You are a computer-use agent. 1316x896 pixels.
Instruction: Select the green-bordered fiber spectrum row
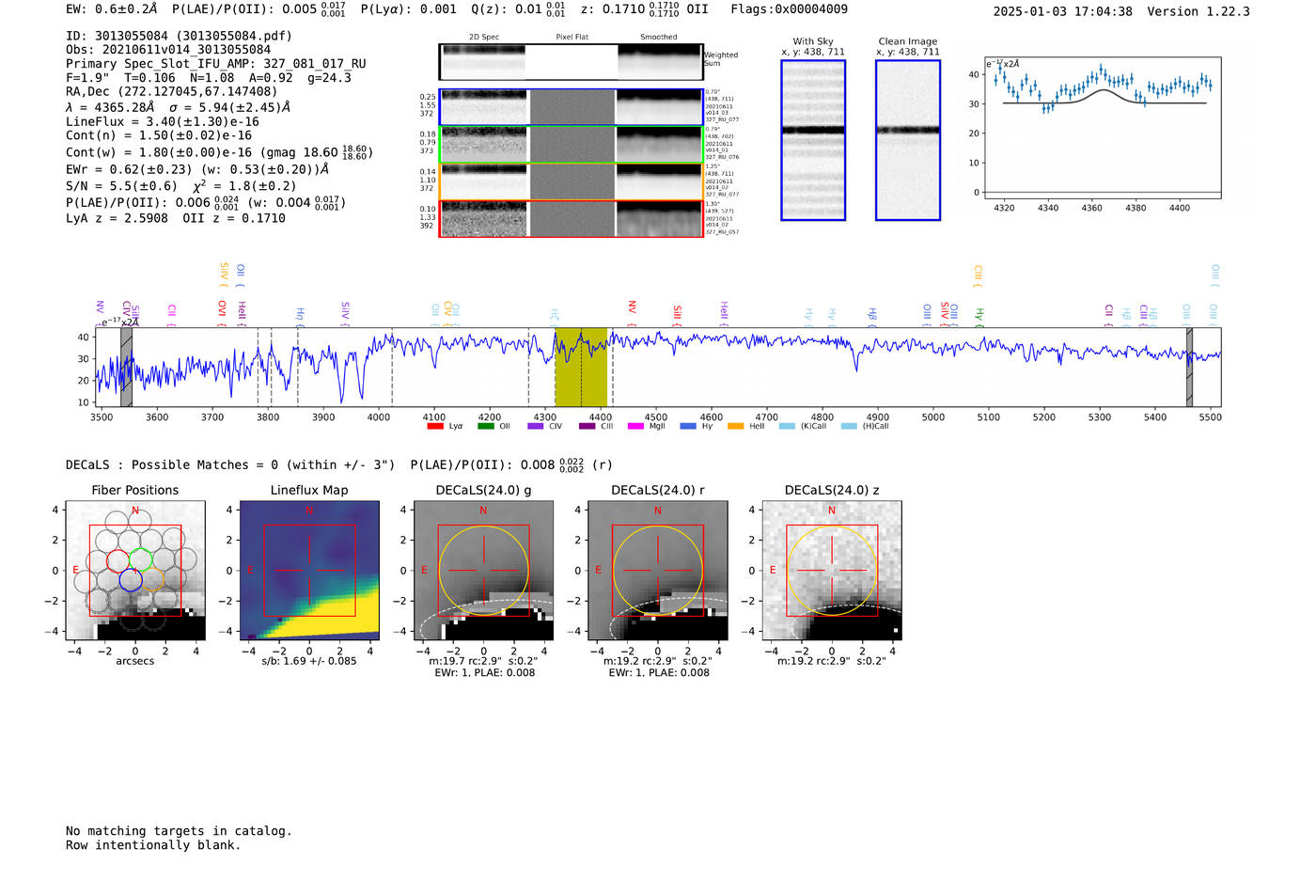coord(571,145)
